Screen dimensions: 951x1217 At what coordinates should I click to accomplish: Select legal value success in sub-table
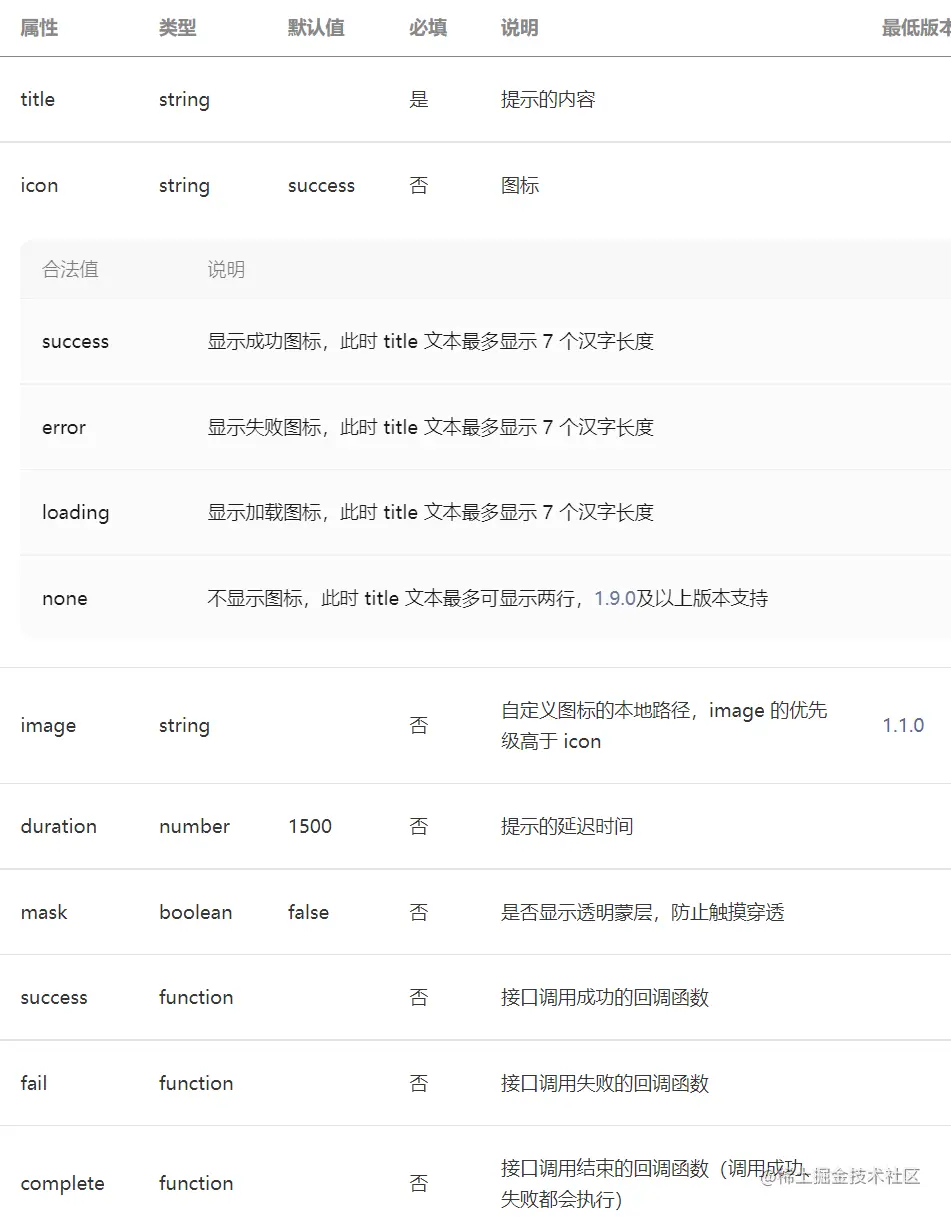75,341
